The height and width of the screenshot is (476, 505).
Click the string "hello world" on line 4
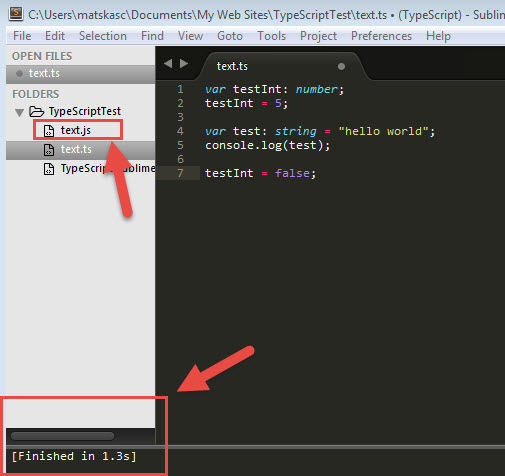383,131
